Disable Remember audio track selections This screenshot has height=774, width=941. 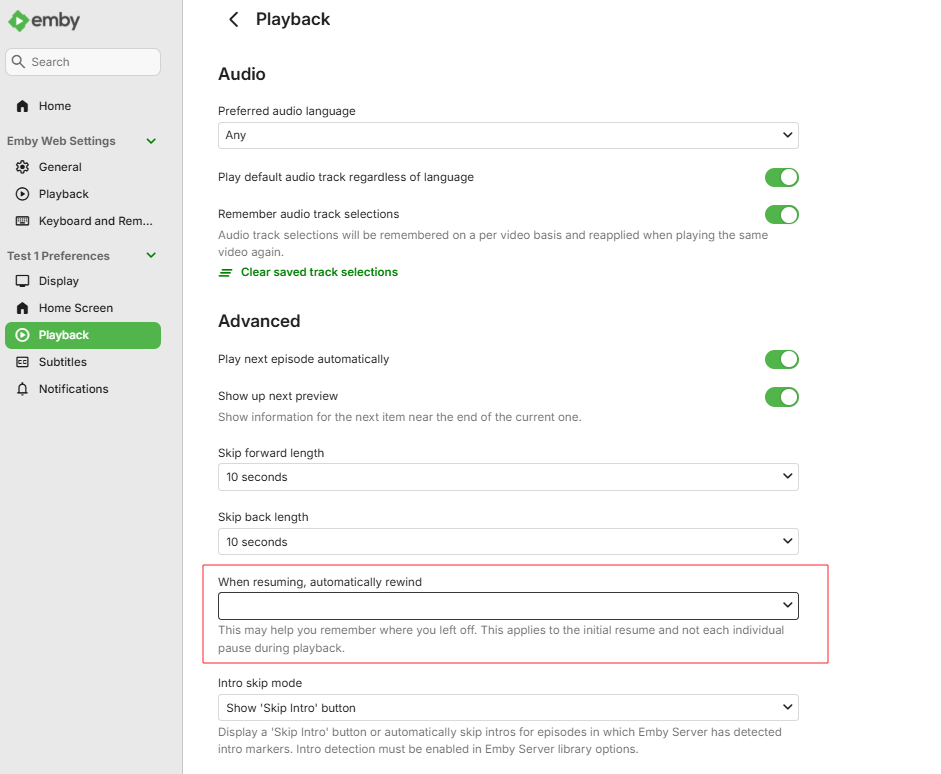(x=781, y=215)
